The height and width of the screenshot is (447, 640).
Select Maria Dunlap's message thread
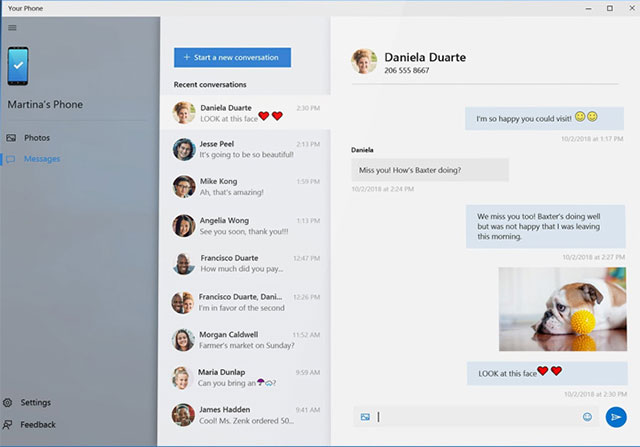coord(245,378)
